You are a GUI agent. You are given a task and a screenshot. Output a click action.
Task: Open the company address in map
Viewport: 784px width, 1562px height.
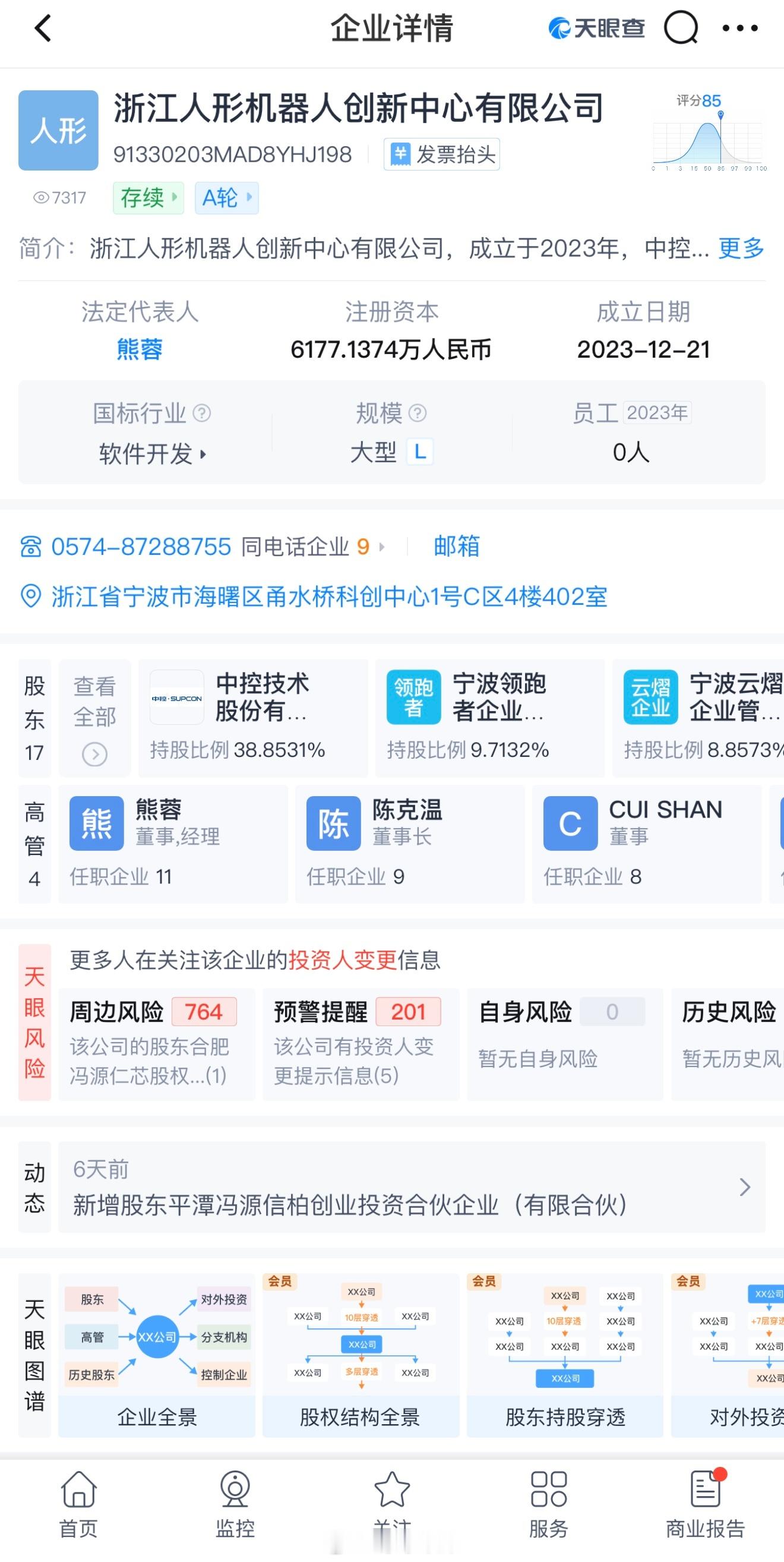click(x=329, y=597)
